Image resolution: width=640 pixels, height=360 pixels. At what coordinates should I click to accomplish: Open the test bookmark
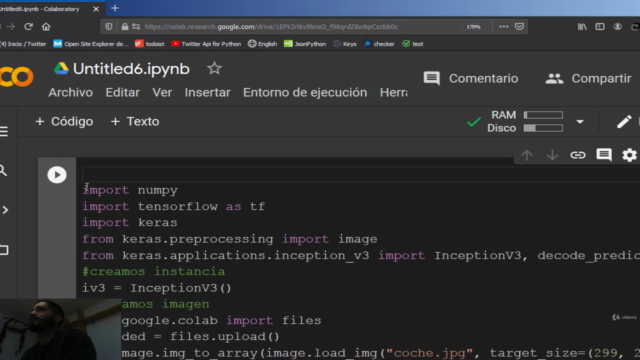(x=413, y=44)
